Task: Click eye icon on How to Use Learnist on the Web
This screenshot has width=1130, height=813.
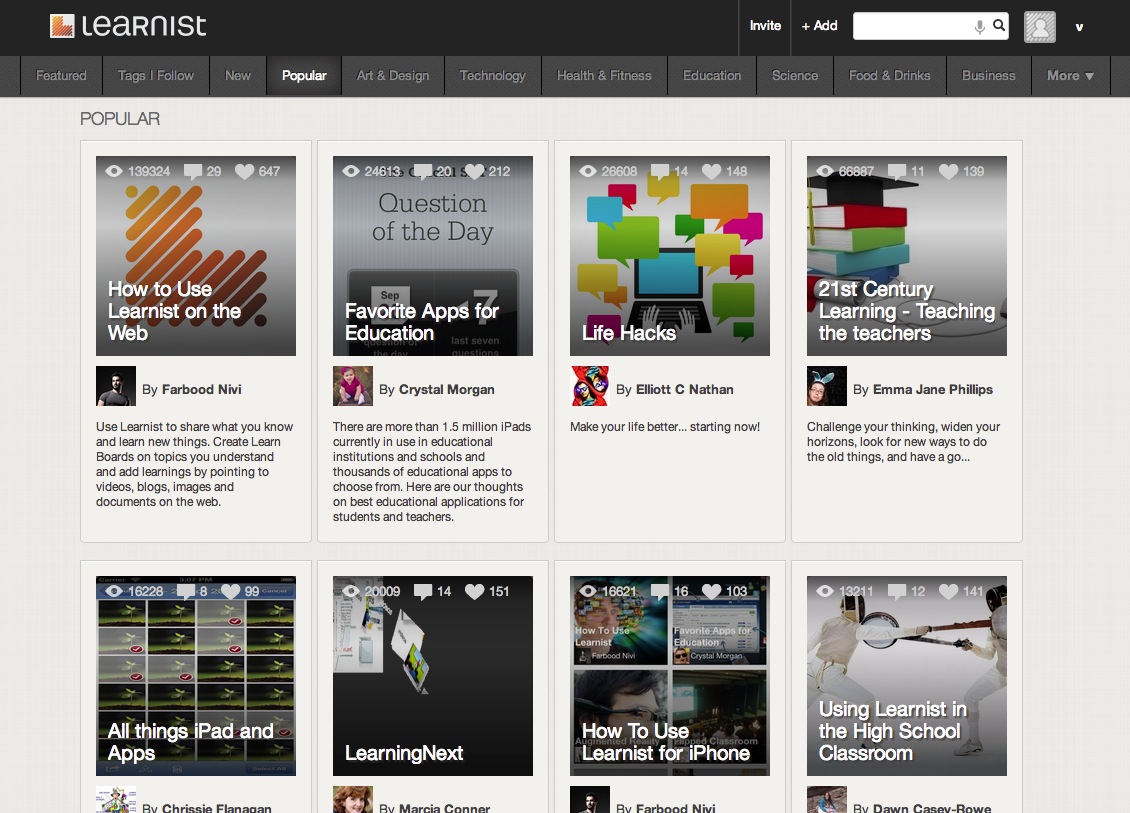Action: (114, 172)
